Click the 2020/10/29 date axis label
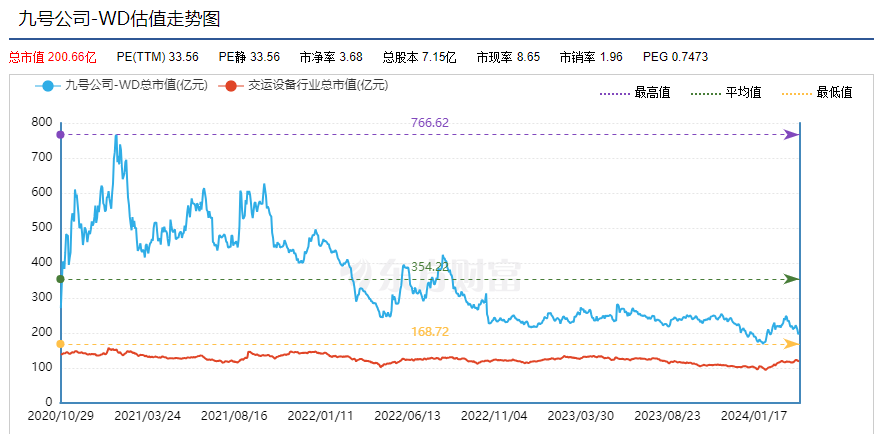This screenshot has height=434, width=876. click(60, 417)
